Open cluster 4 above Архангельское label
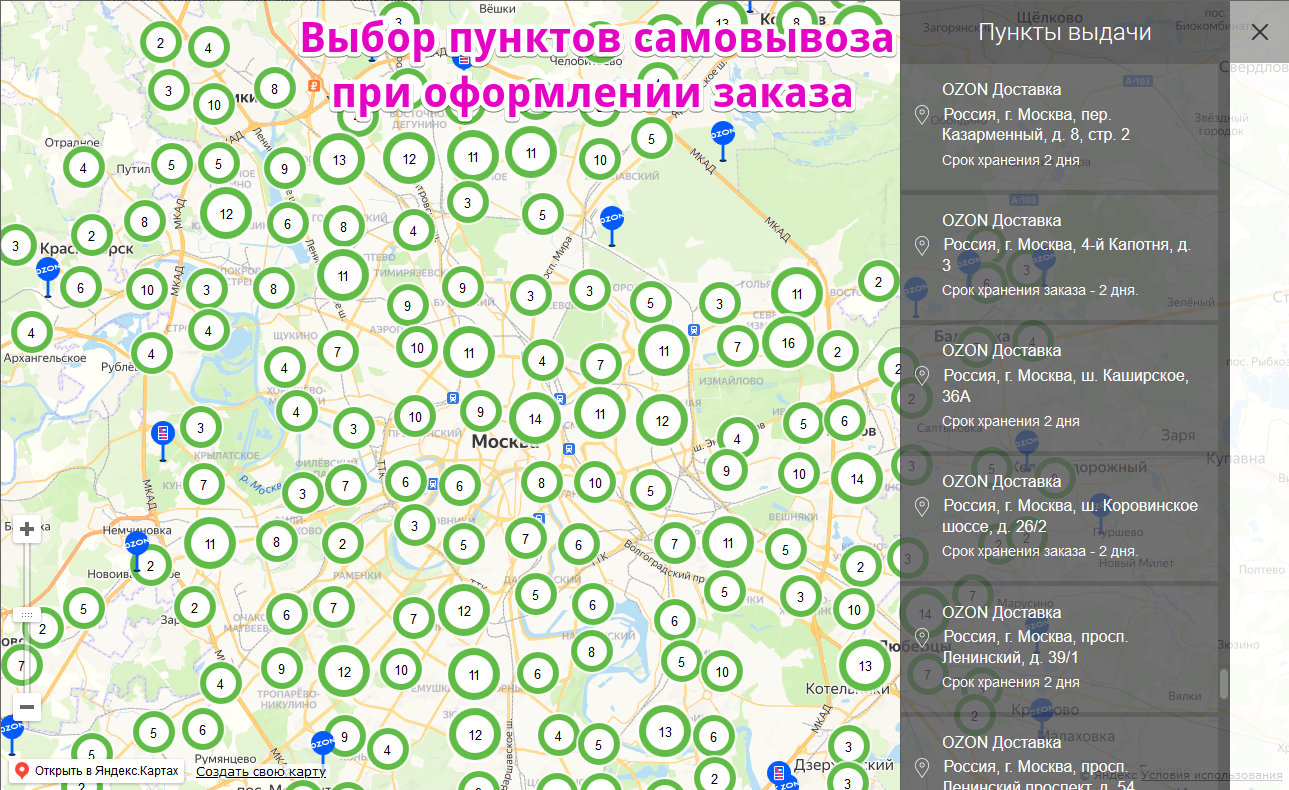Viewport: 1289px width, 790px height. point(31,333)
